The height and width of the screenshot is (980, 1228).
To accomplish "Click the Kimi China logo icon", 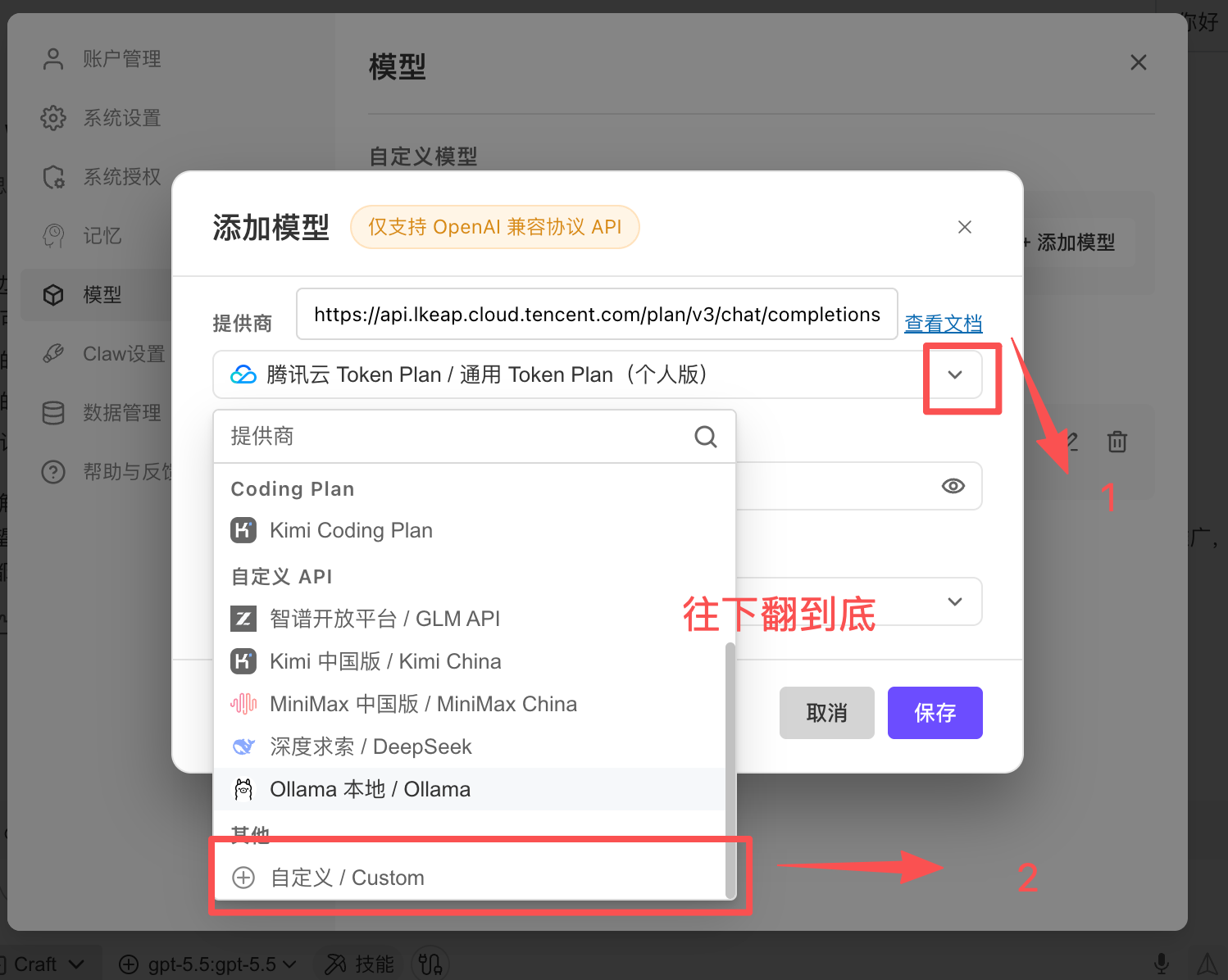I will pos(243,661).
